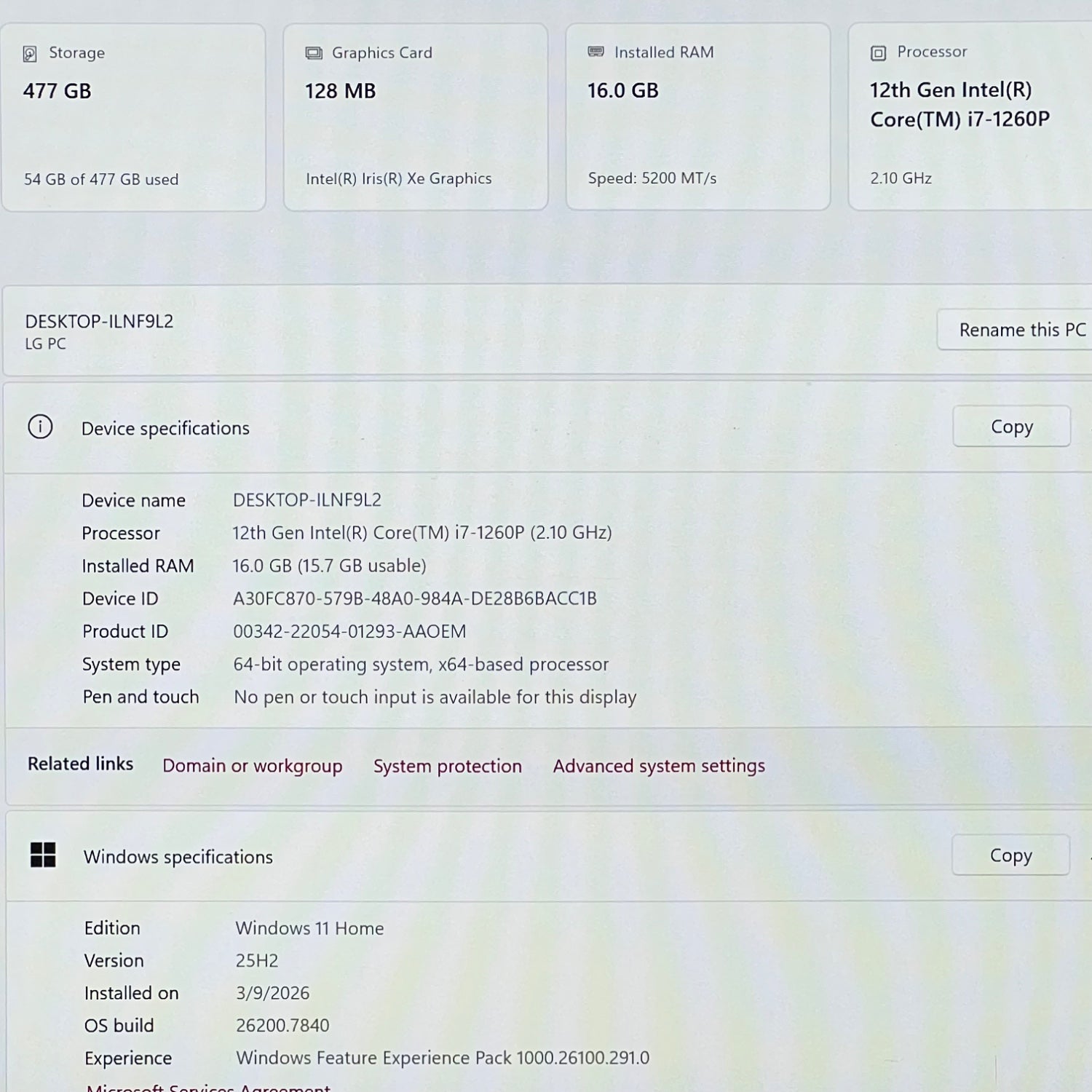Click the device name DESKTOP-ILNF9L2
This screenshot has width=1092, height=1092.
pyautogui.click(x=99, y=321)
